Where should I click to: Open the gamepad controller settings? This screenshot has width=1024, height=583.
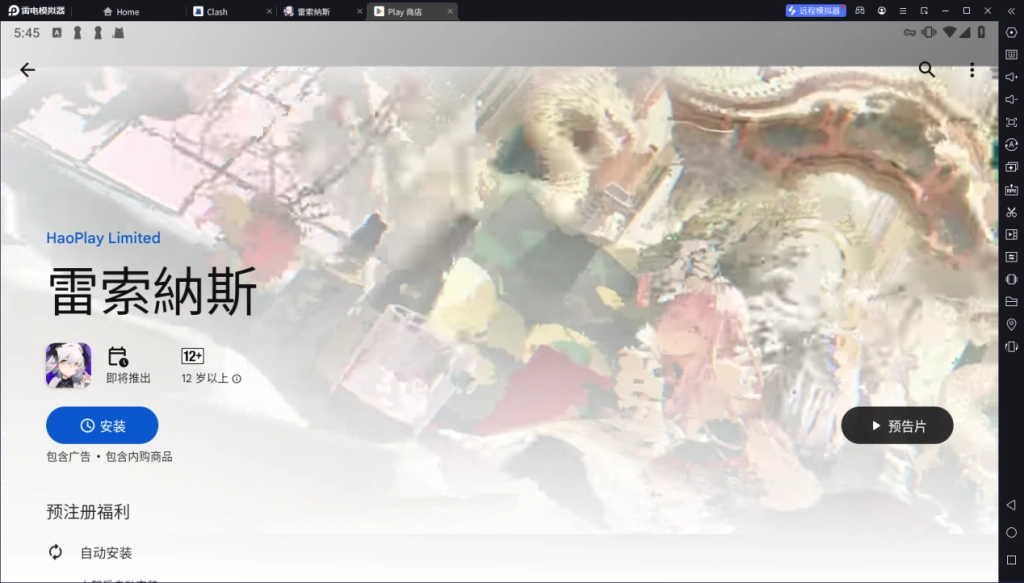pyautogui.click(x=860, y=10)
